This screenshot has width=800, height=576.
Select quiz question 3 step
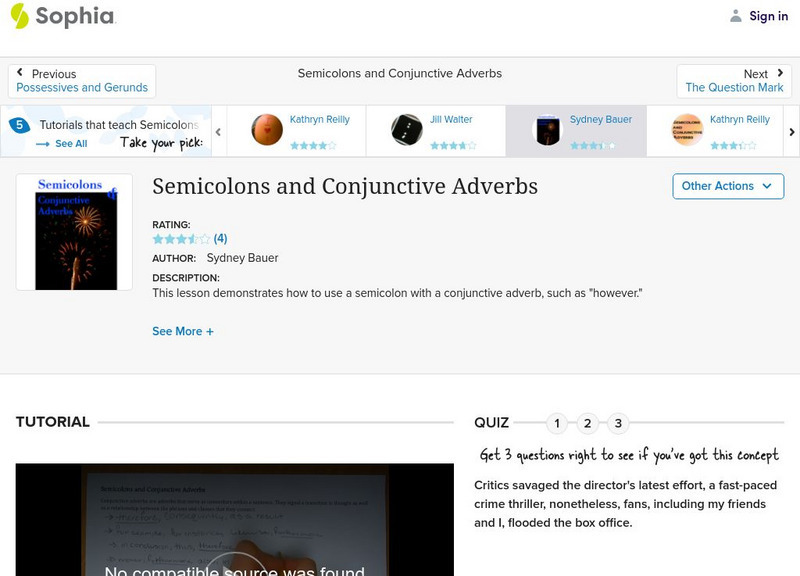point(617,423)
